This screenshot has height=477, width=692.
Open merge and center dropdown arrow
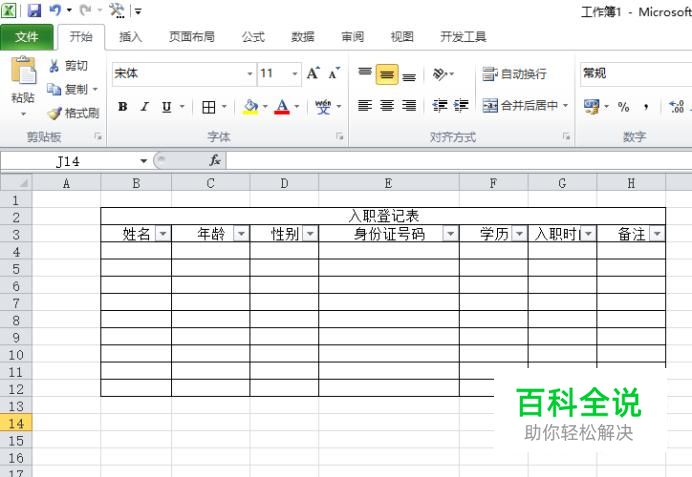[x=565, y=106]
